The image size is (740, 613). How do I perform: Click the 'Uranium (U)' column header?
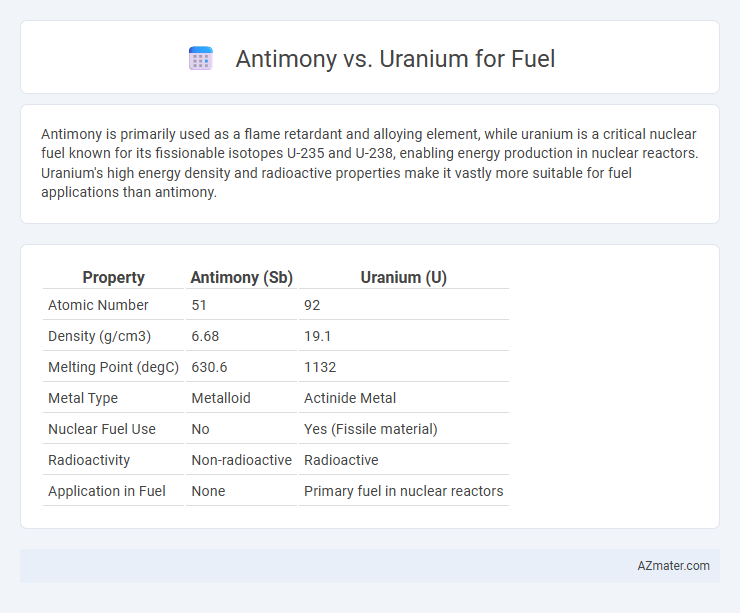pyautogui.click(x=404, y=277)
